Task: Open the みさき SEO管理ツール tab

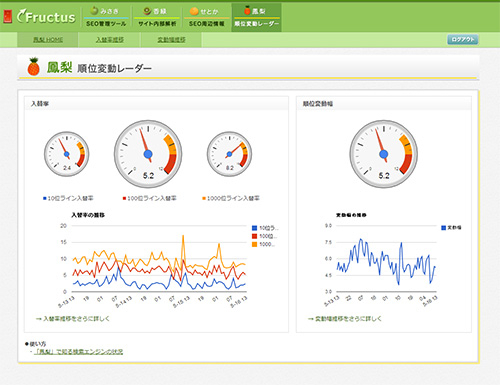Action: coord(106,17)
